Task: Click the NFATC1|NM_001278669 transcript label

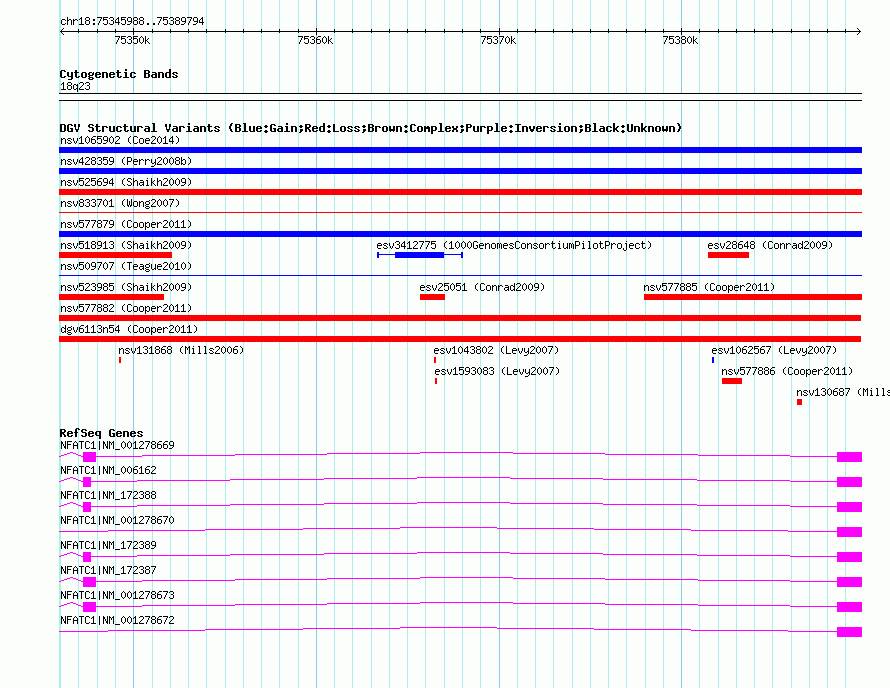Action: [x=117, y=445]
